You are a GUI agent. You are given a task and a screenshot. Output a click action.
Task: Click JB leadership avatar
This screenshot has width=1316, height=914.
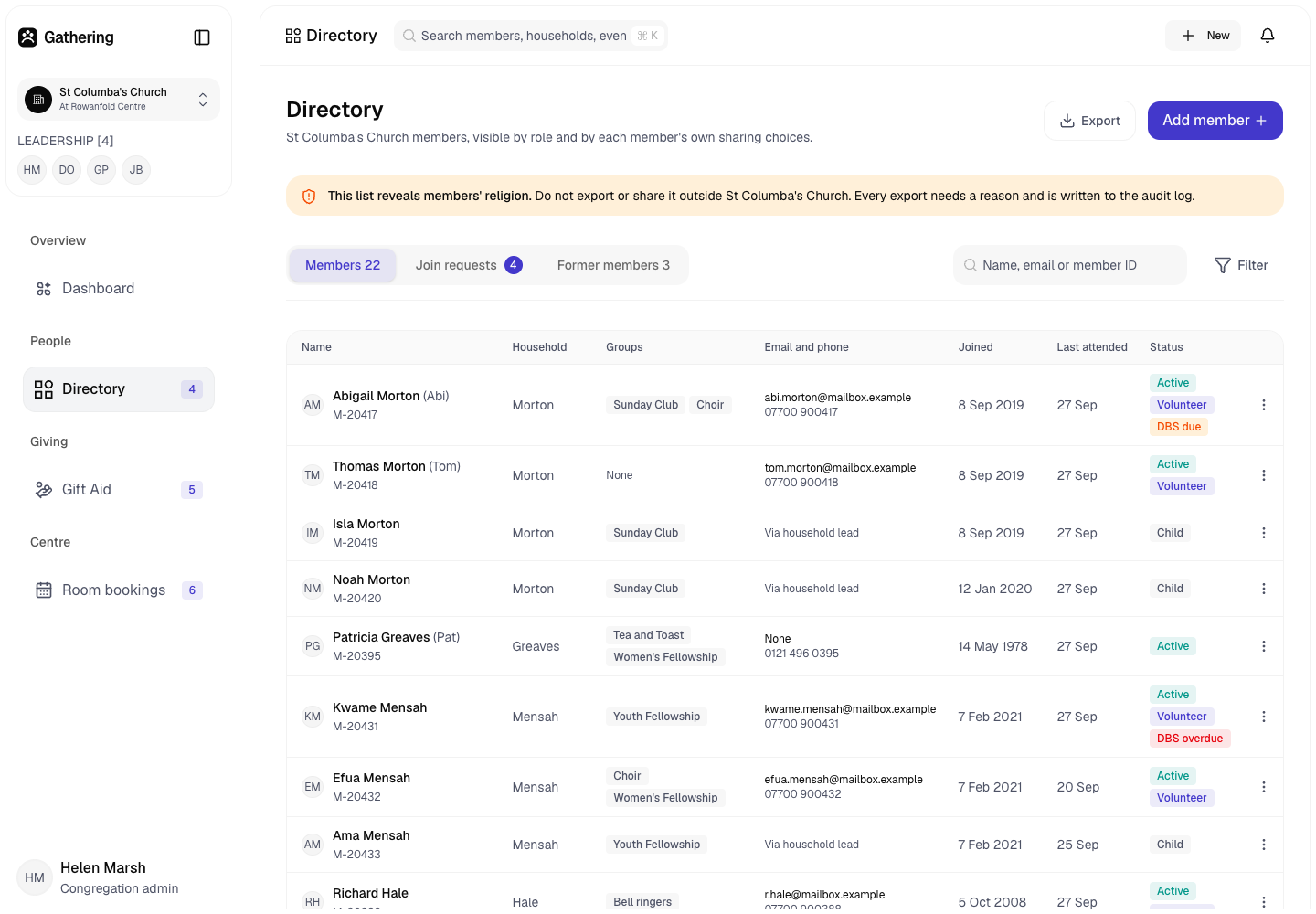[x=136, y=170]
